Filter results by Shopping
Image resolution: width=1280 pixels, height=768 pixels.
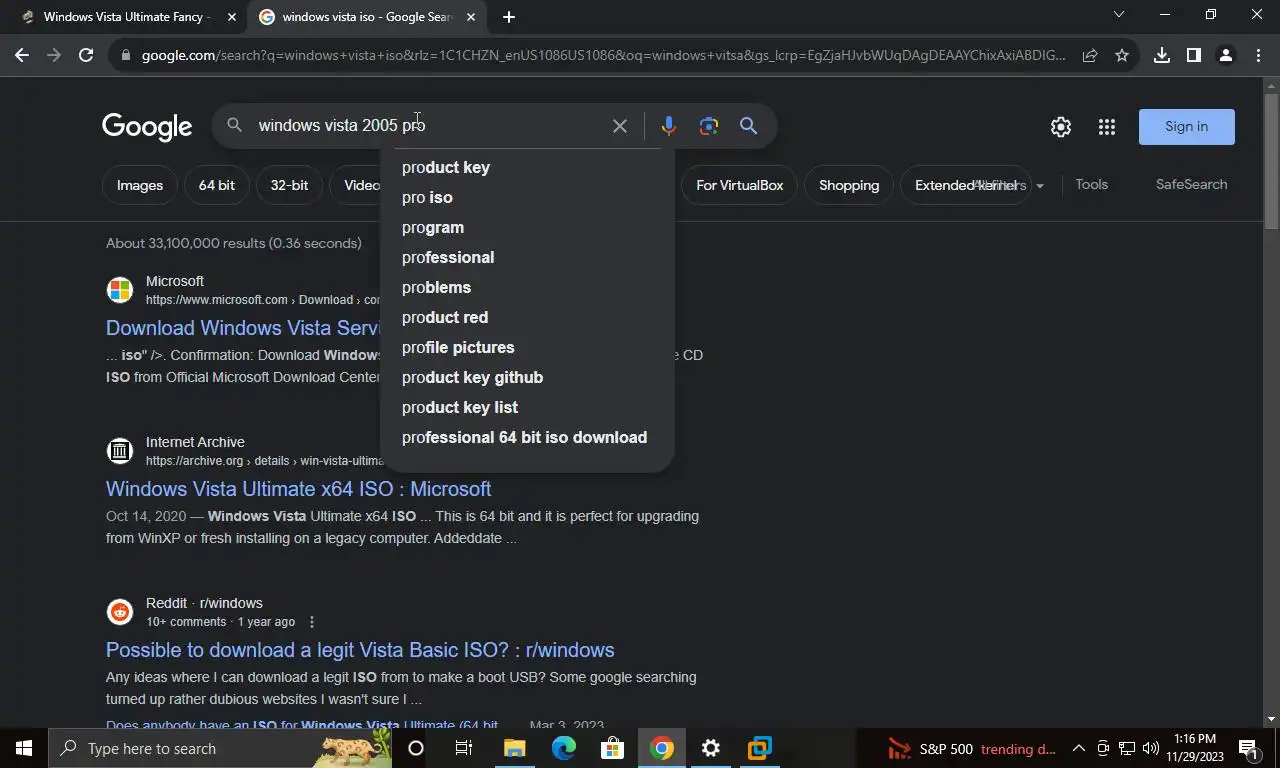849,185
